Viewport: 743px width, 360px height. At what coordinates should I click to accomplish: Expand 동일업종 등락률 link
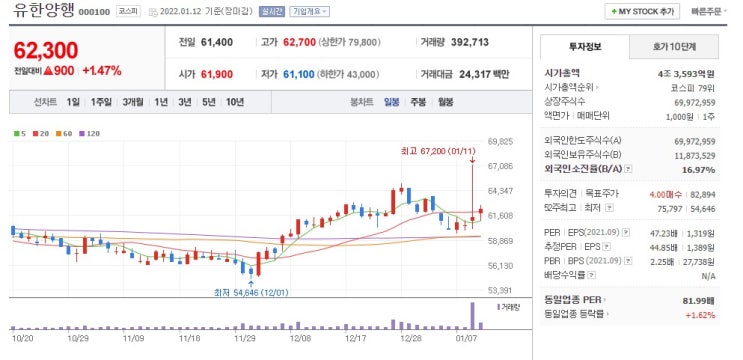[x=577, y=314]
